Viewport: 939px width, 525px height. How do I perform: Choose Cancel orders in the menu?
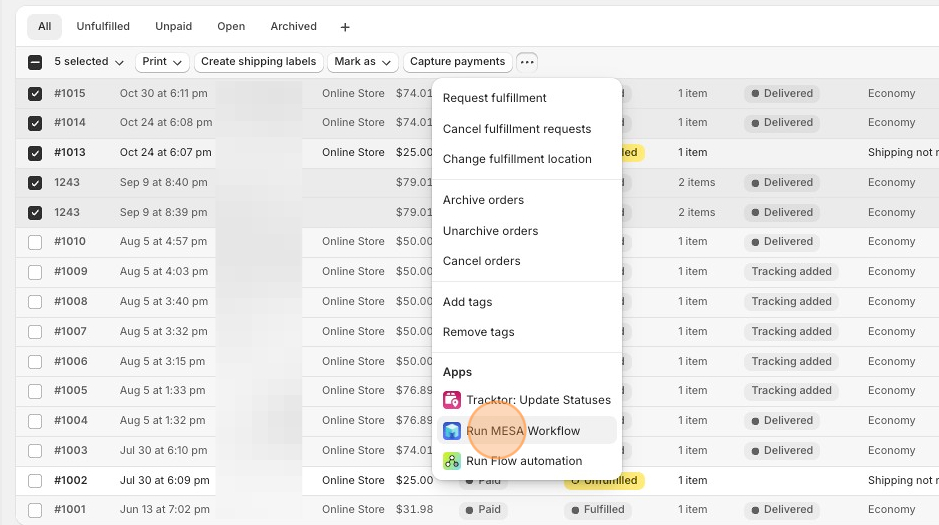click(481, 261)
